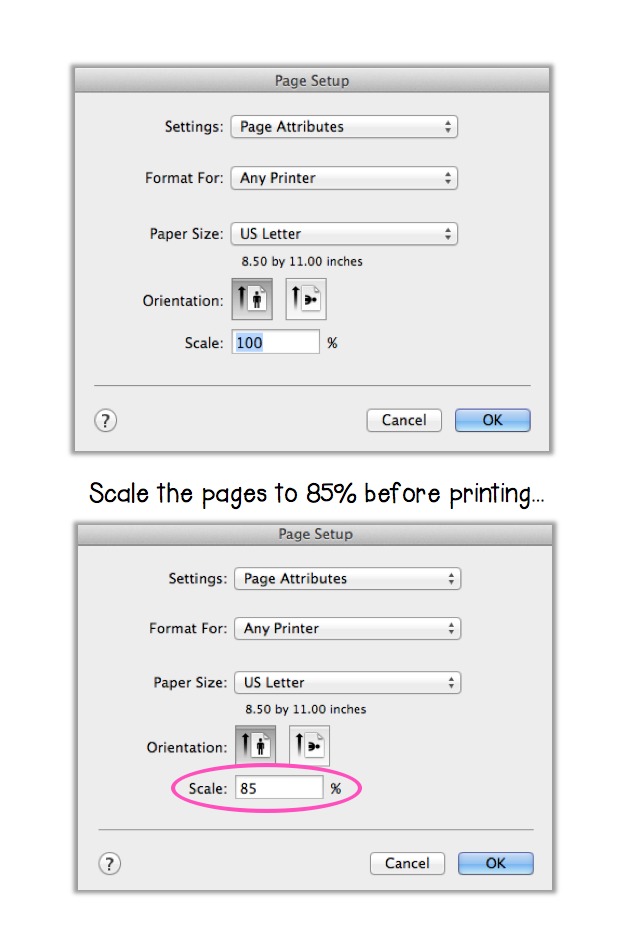
Task: Click Cancel in the upper dialog
Action: pyautogui.click(x=404, y=420)
